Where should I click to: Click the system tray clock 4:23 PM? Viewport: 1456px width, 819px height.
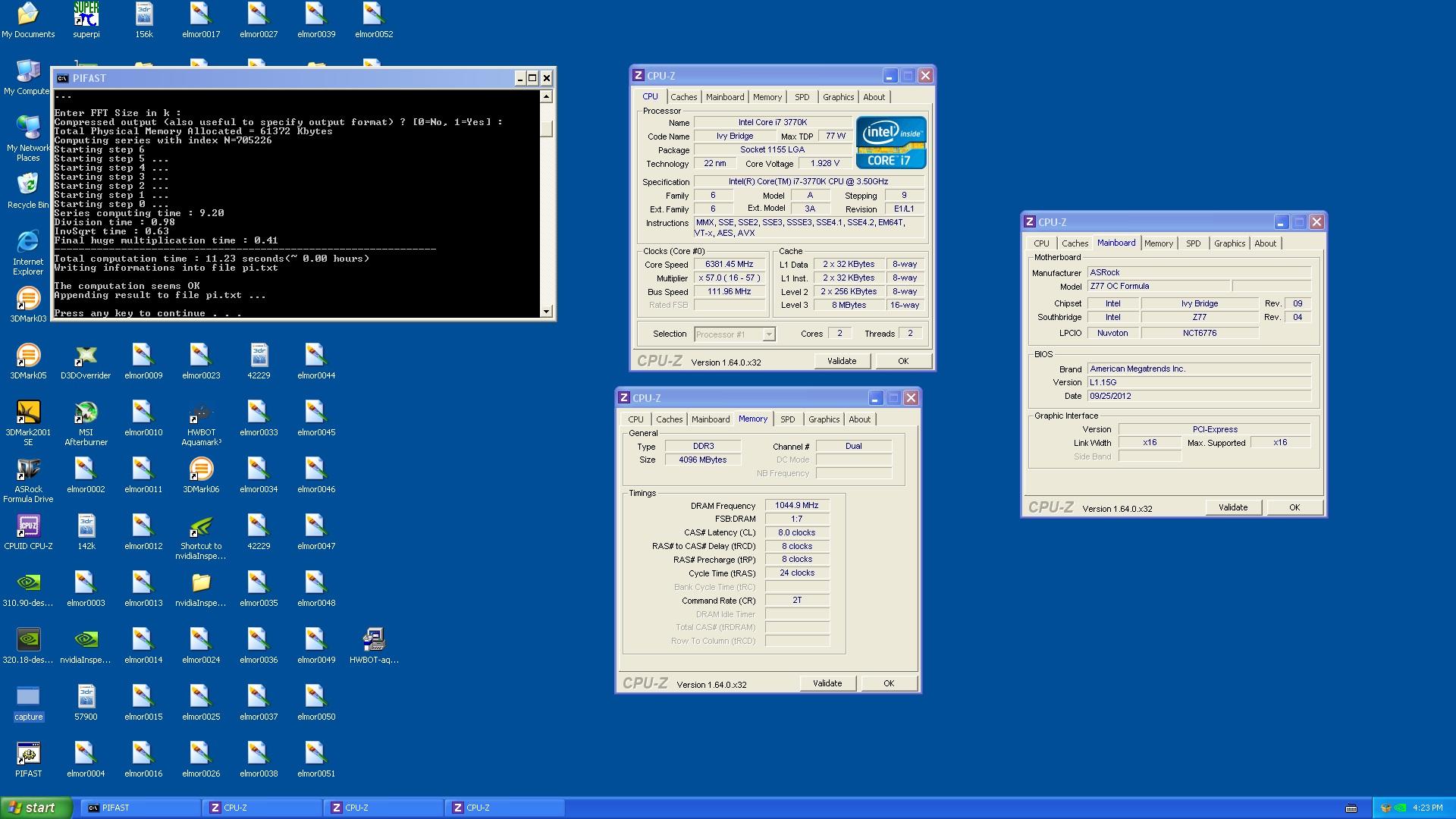click(x=1428, y=808)
